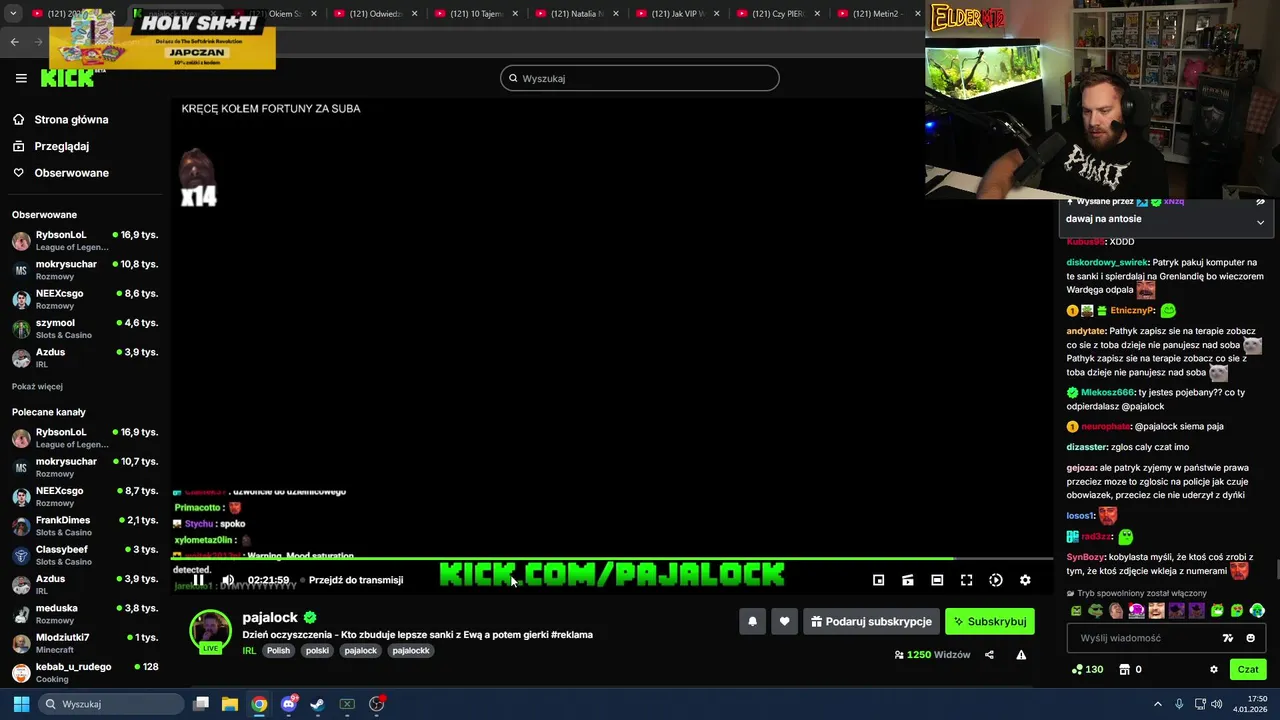Open the Kick hamburger menu
This screenshot has width=1280, height=720.
point(21,78)
